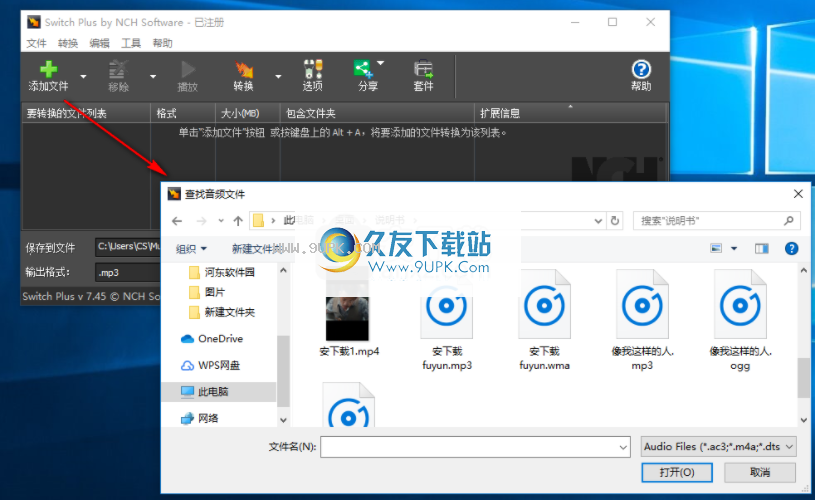The height and width of the screenshot is (501, 817).
Task: Sort by the 包含文件夹 column header
Action: (377, 113)
